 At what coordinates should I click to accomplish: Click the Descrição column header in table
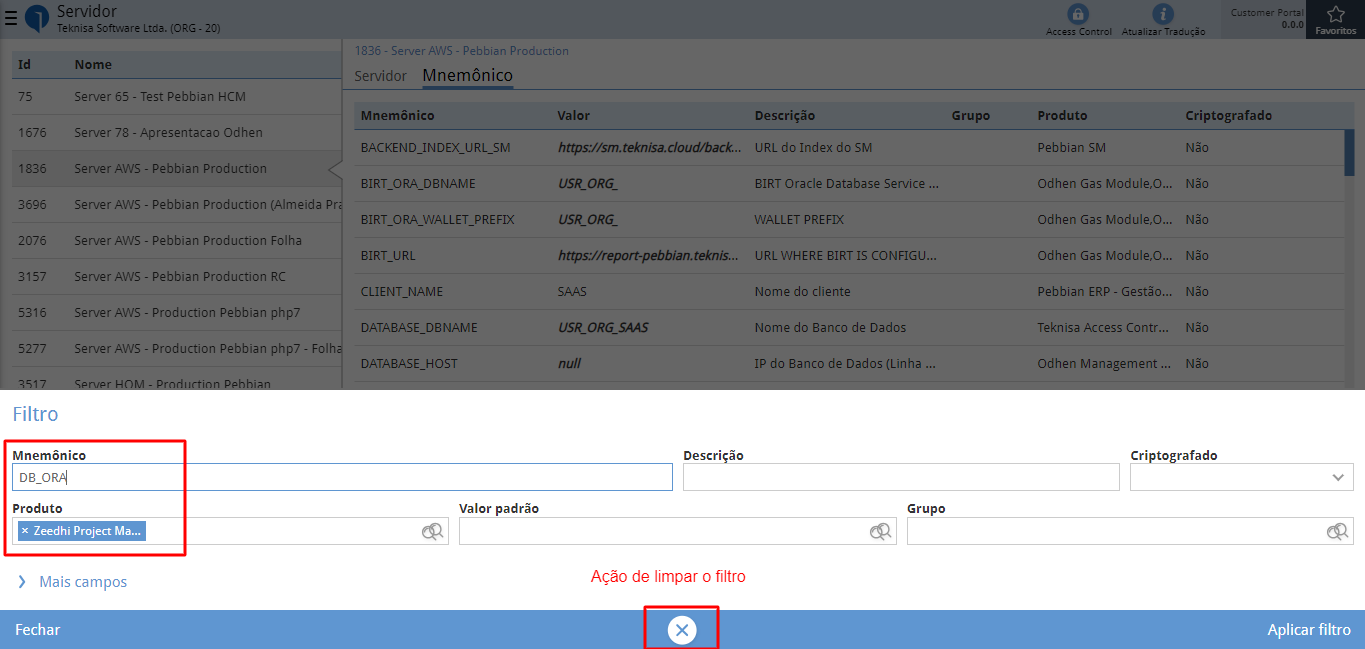[x=784, y=116]
